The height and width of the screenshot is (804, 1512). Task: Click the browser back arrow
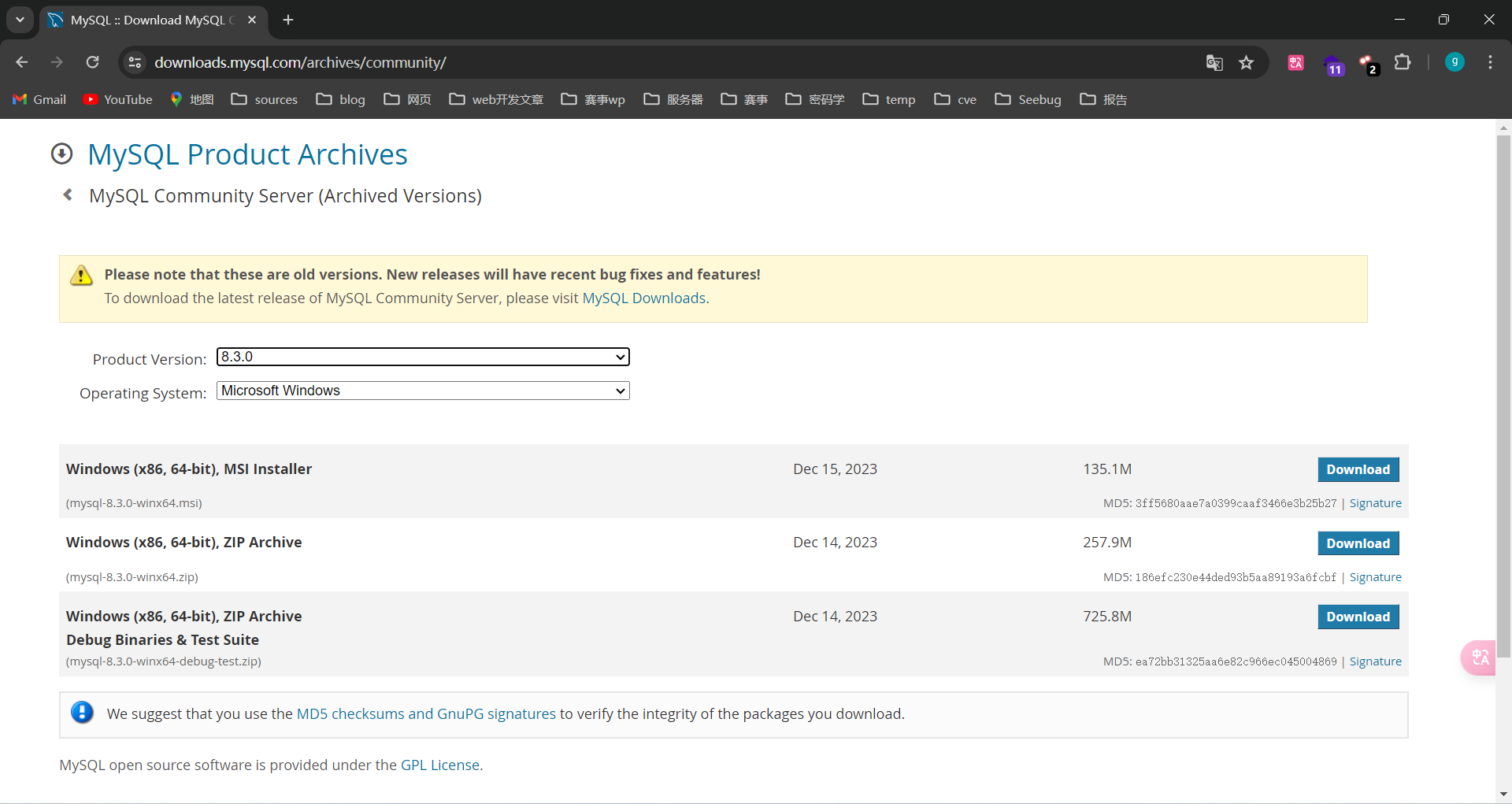pos(22,62)
